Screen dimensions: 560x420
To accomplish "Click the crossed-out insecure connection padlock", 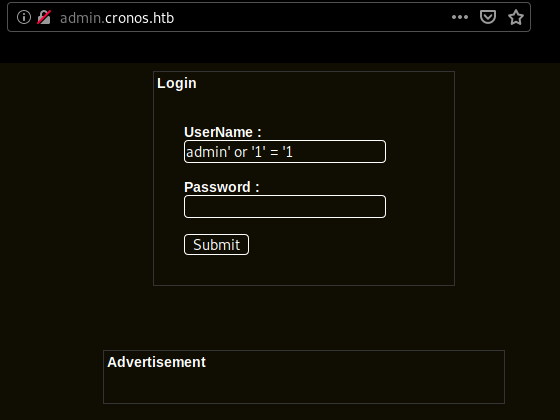I will (44, 17).
